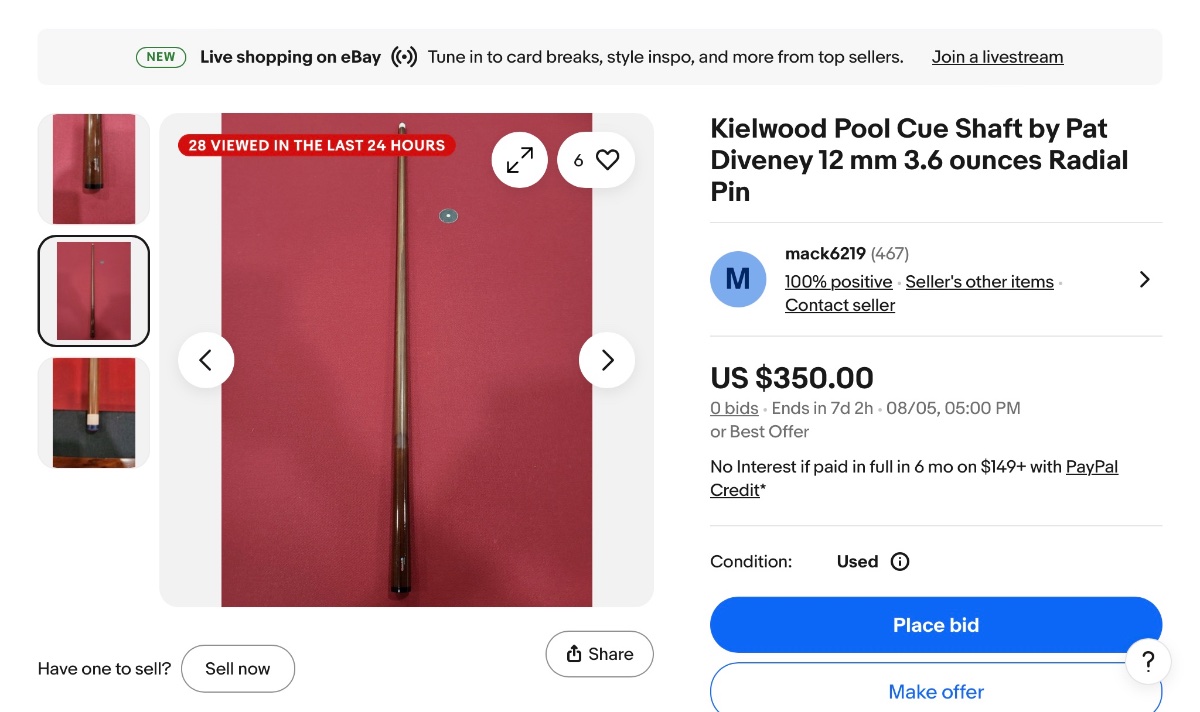
Task: Expand the product image to full view
Action: [x=520, y=160]
